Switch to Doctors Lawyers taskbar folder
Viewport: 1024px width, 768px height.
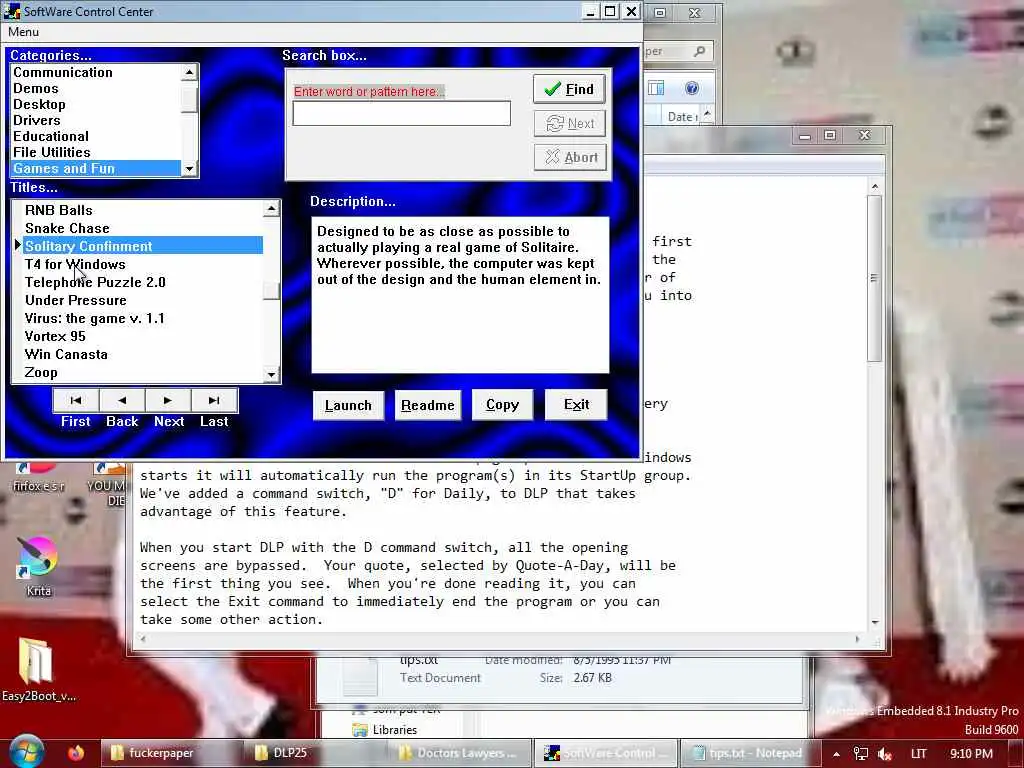point(460,753)
